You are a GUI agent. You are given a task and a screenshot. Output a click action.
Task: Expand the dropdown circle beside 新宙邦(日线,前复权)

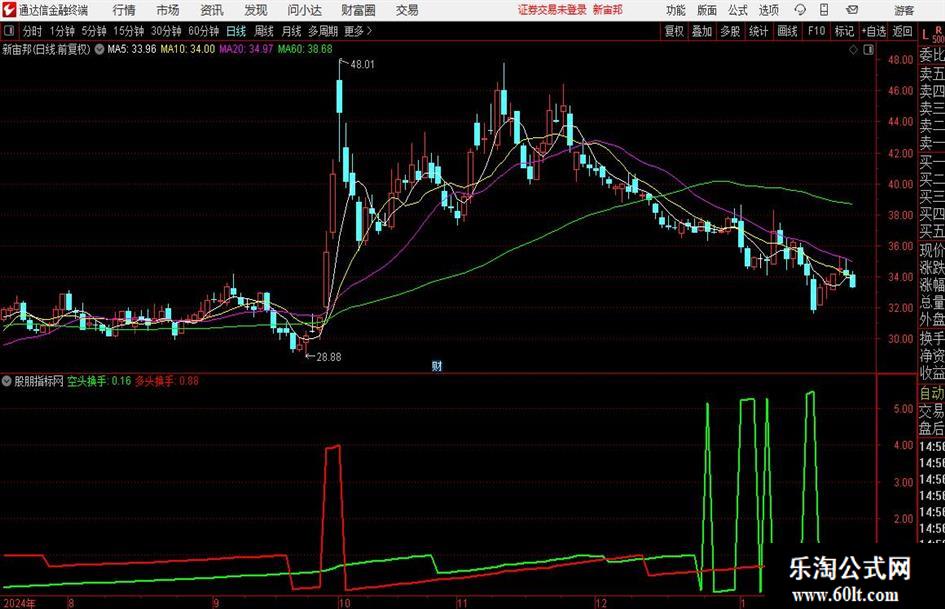(x=99, y=49)
